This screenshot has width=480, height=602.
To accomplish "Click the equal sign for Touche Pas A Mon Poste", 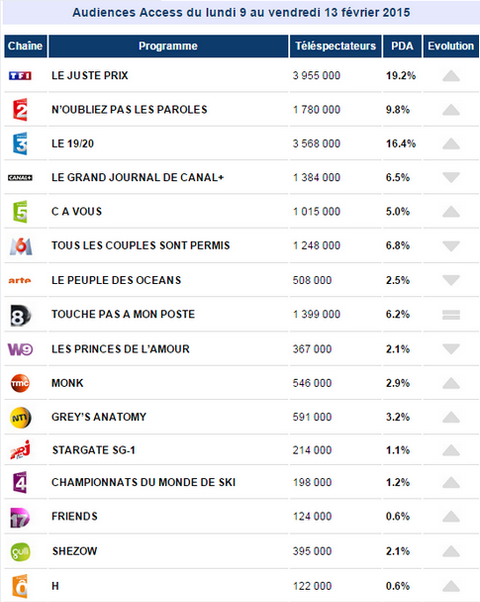I will [x=451, y=315].
